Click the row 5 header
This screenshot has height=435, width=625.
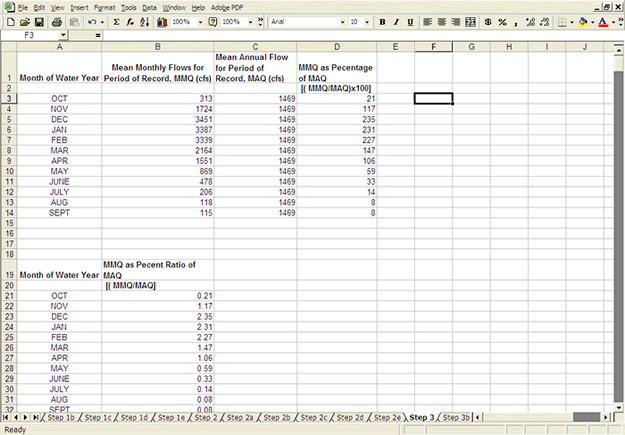[8, 118]
